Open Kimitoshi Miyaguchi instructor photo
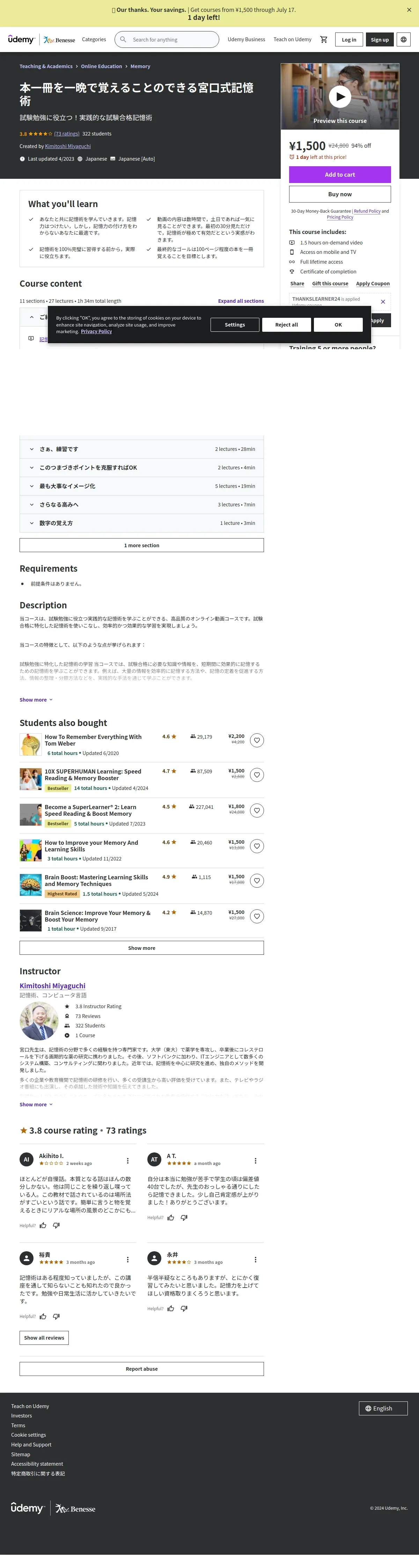The width and height of the screenshot is (419, 1568). 39,1021
